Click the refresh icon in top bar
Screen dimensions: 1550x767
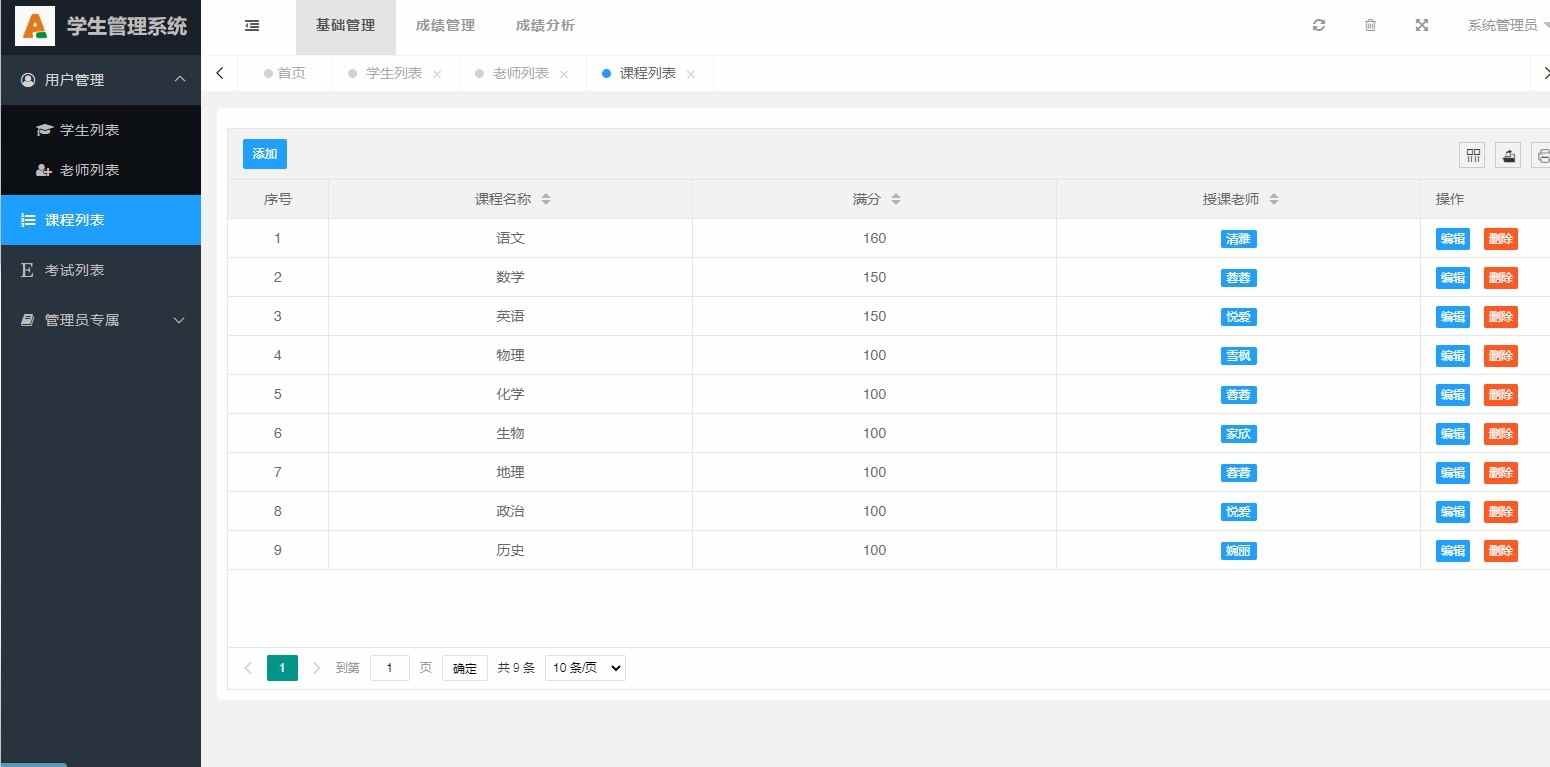1319,26
